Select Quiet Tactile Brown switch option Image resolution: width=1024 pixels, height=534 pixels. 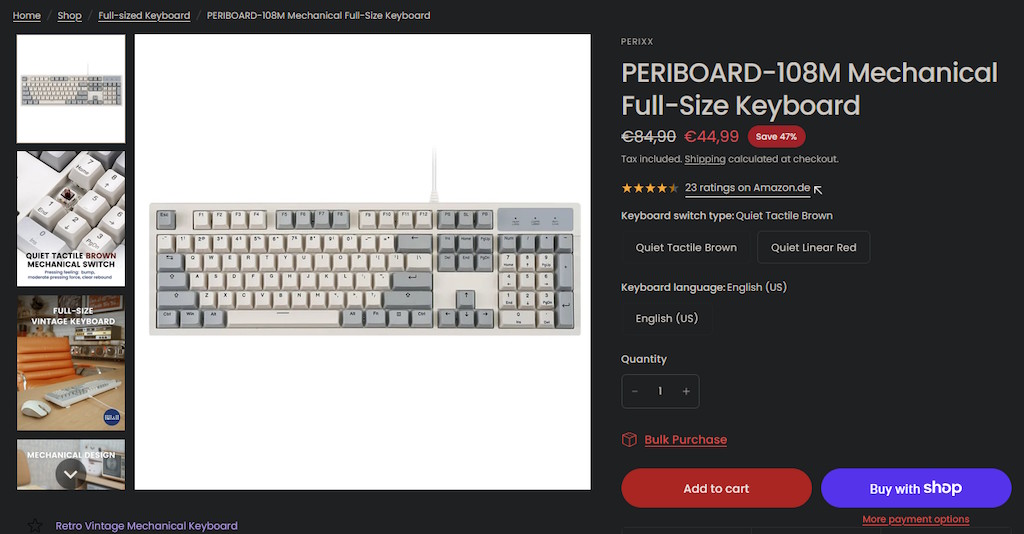click(x=686, y=247)
